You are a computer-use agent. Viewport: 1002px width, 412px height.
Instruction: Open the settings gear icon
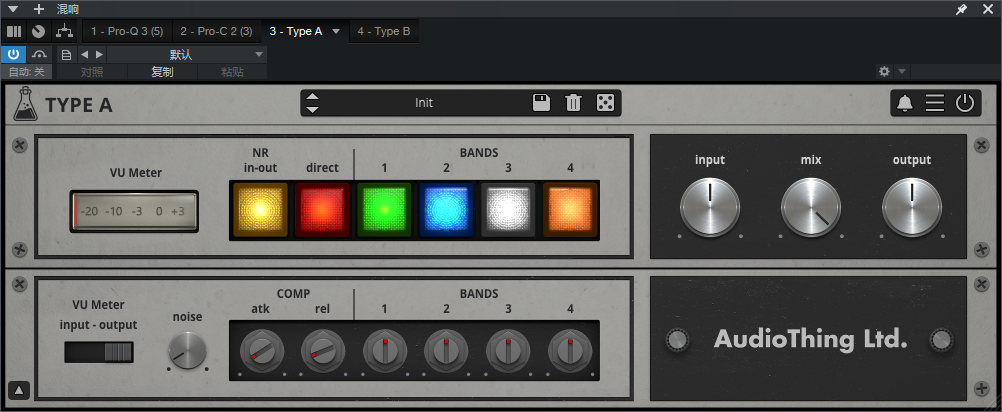click(884, 72)
